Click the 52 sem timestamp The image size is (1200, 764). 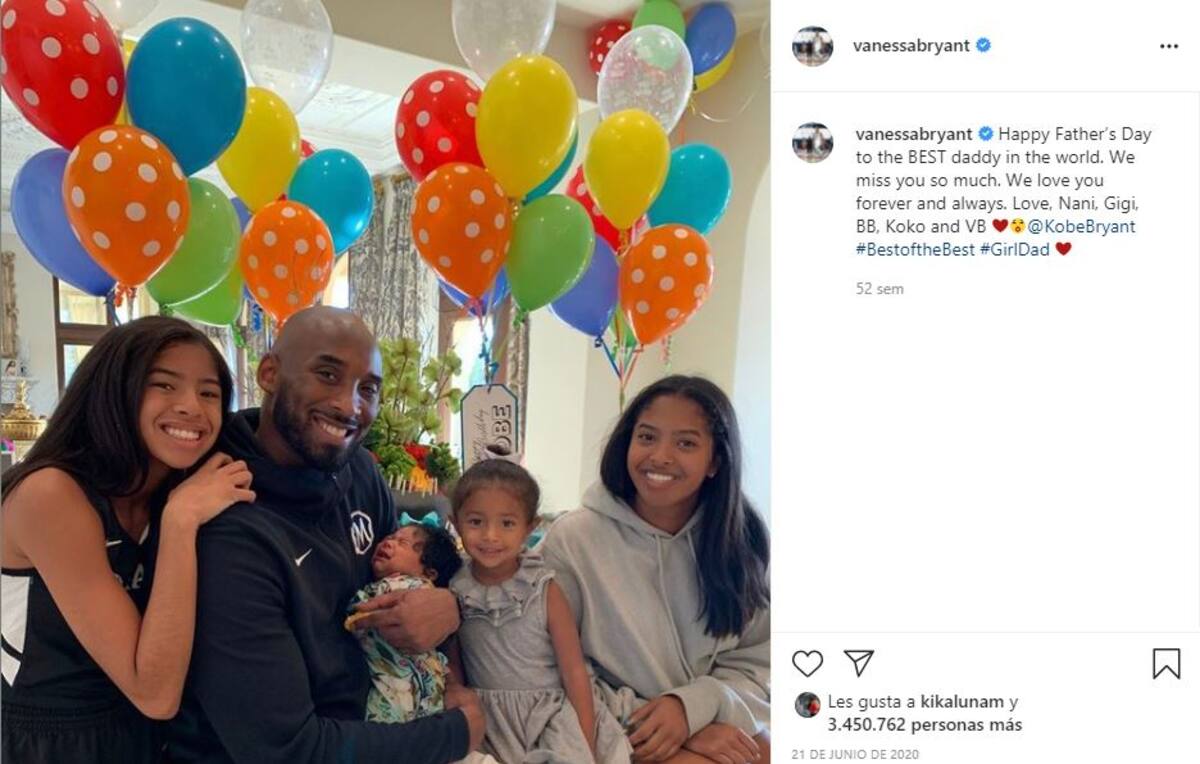(880, 289)
